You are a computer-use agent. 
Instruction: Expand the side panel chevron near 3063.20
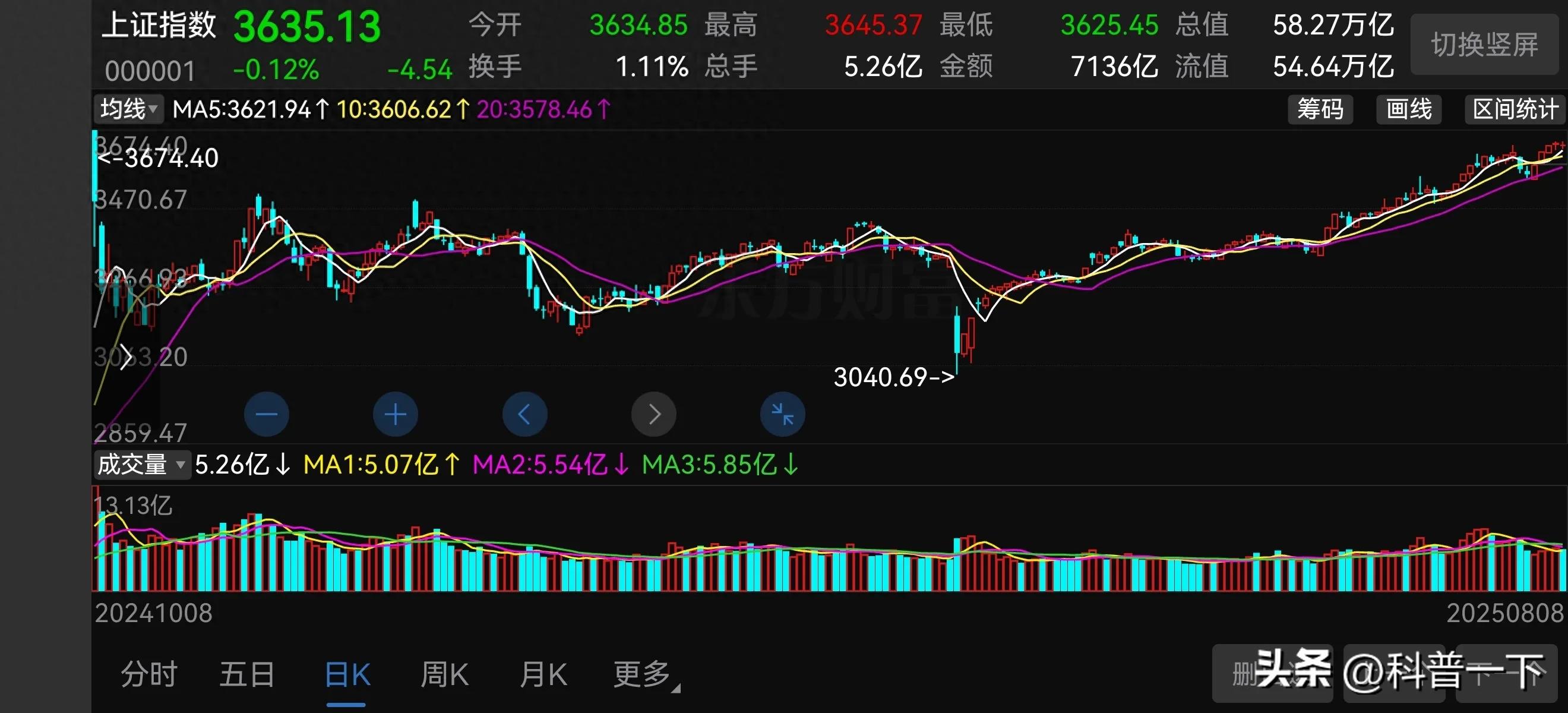125,357
